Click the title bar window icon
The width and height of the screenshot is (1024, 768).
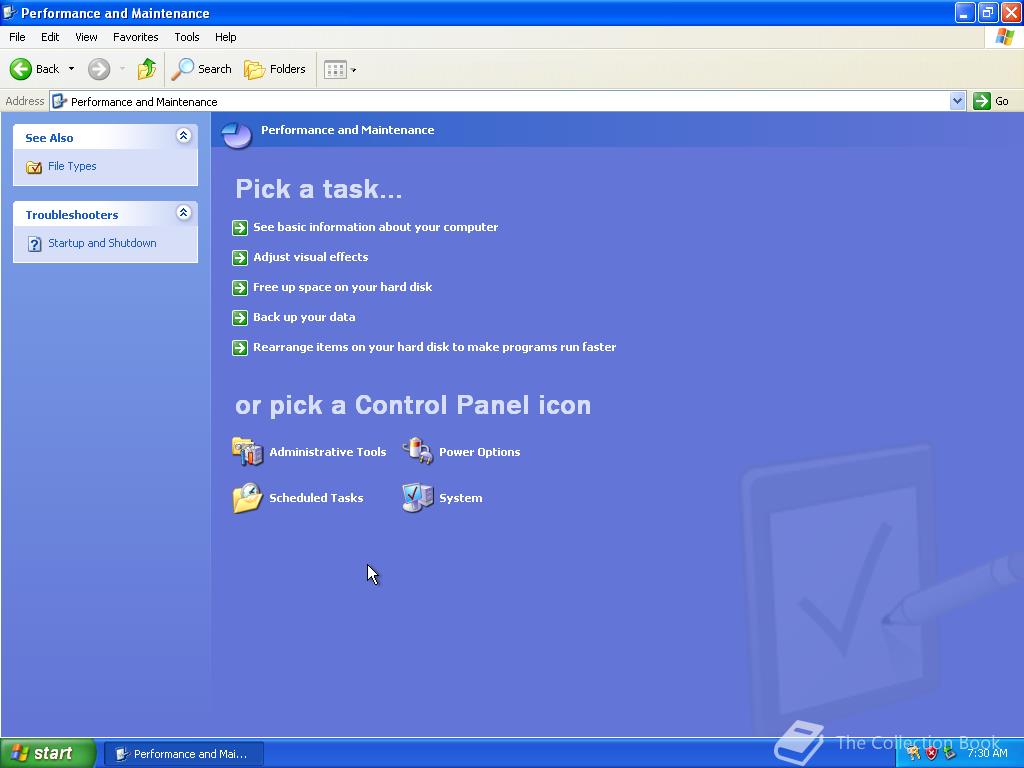pos(10,12)
